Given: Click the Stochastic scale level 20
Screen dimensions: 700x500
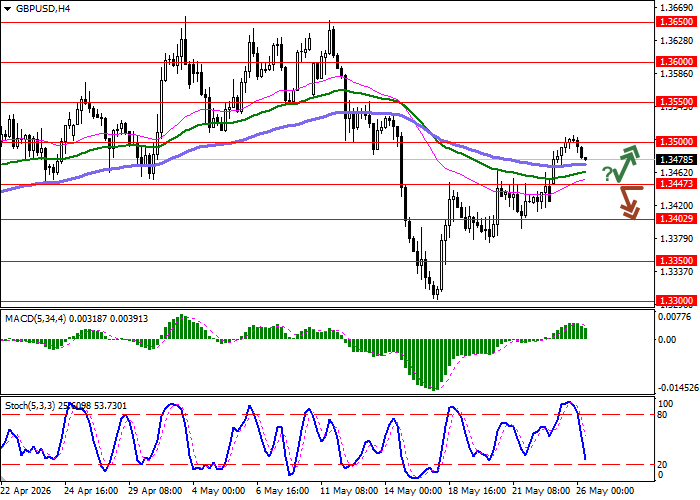Looking at the screenshot, I should click(662, 465).
